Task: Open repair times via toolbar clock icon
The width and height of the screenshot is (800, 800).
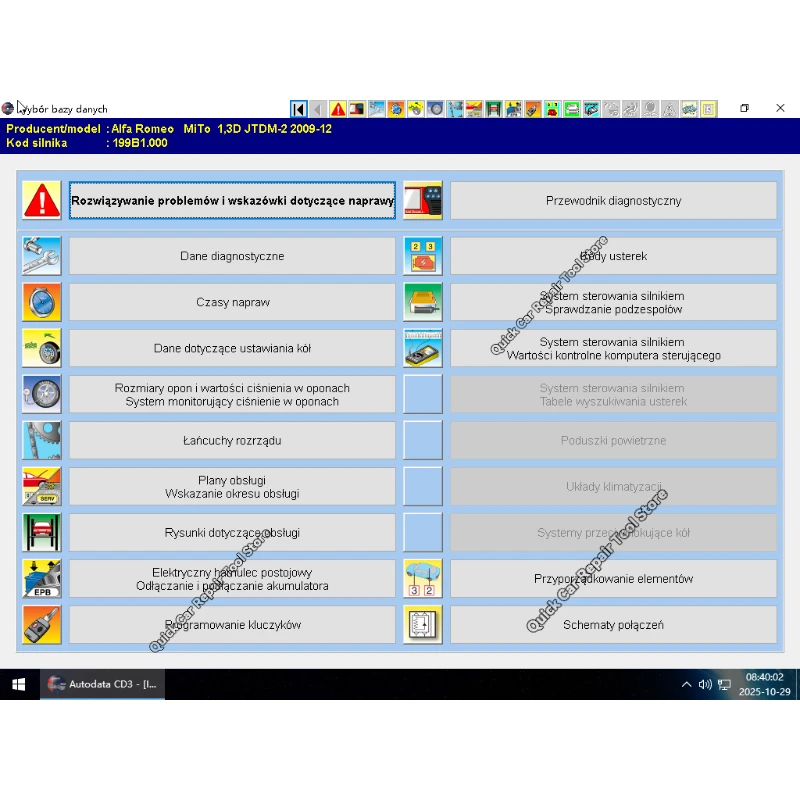Action: coord(396,109)
